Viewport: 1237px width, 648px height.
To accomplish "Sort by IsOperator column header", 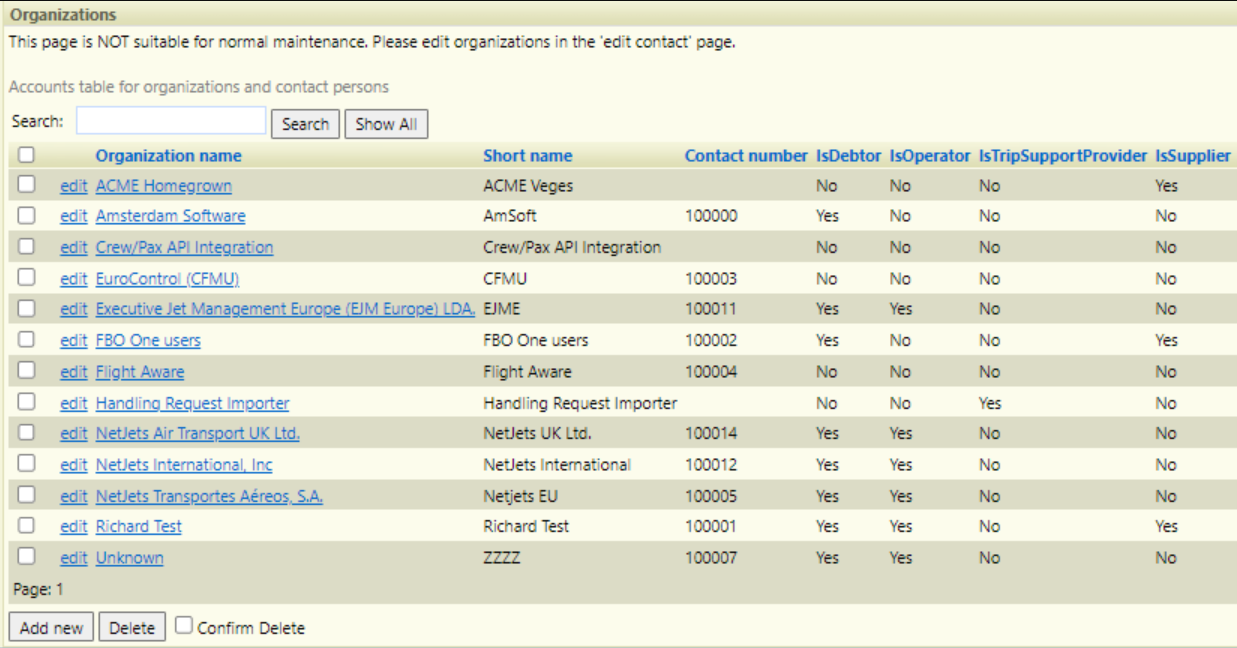I will pyautogui.click(x=930, y=156).
